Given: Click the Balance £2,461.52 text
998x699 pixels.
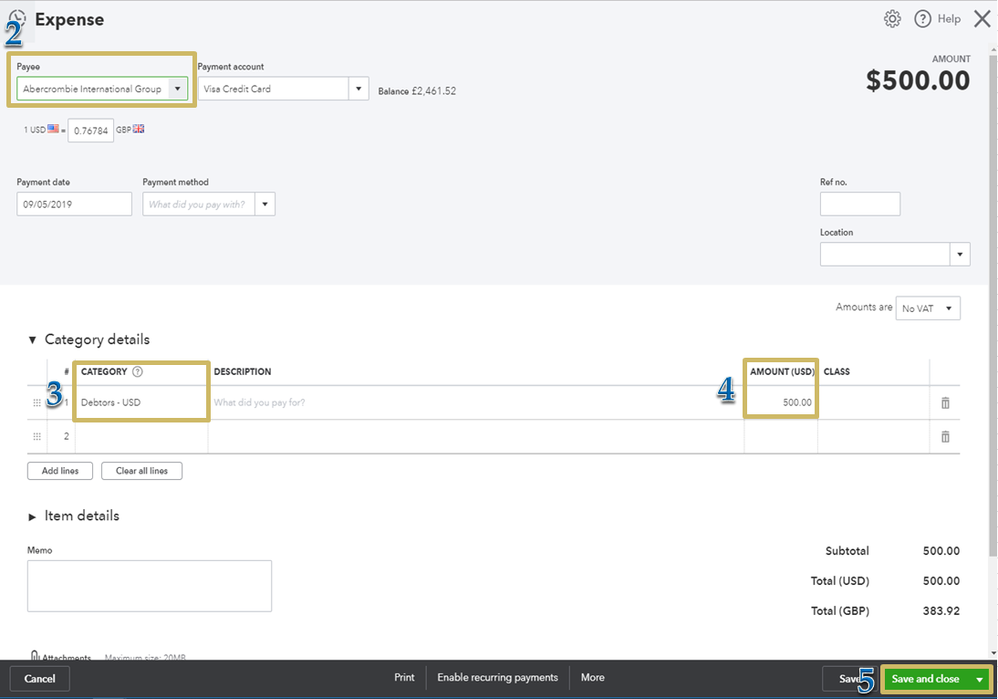Looking at the screenshot, I should [x=417, y=91].
